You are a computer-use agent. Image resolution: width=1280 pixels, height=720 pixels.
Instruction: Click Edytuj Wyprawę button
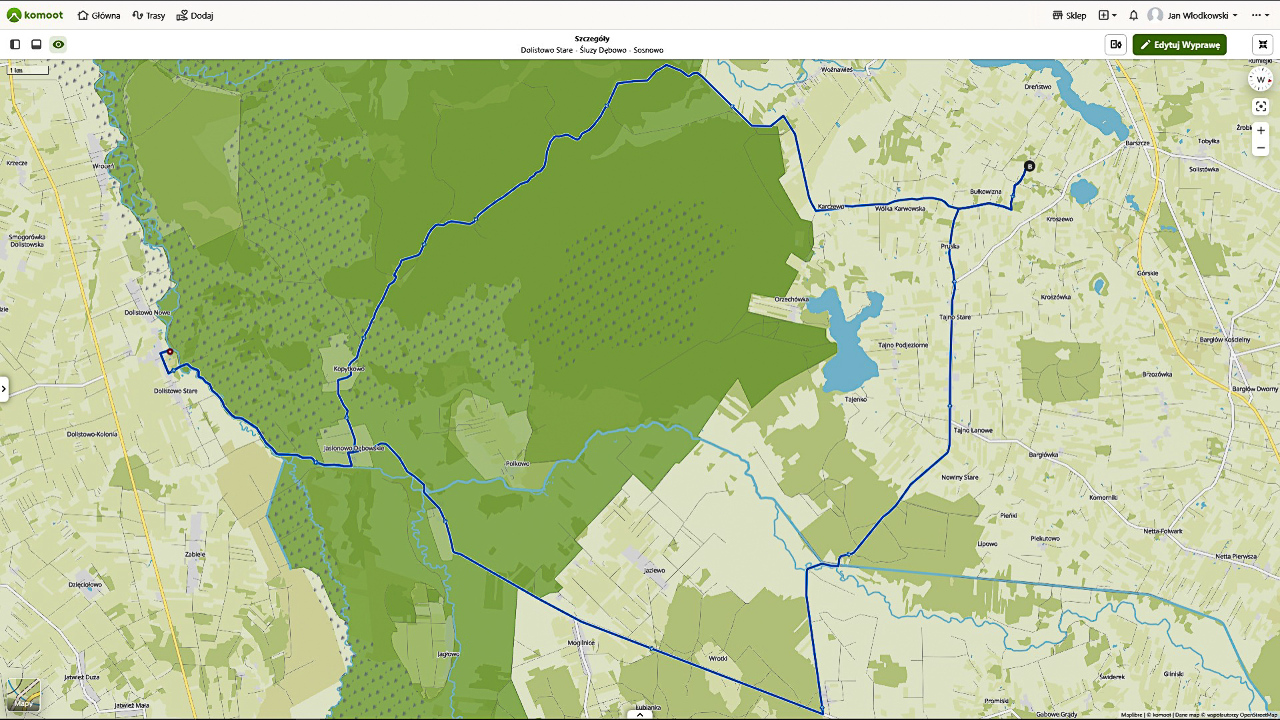(x=1179, y=44)
